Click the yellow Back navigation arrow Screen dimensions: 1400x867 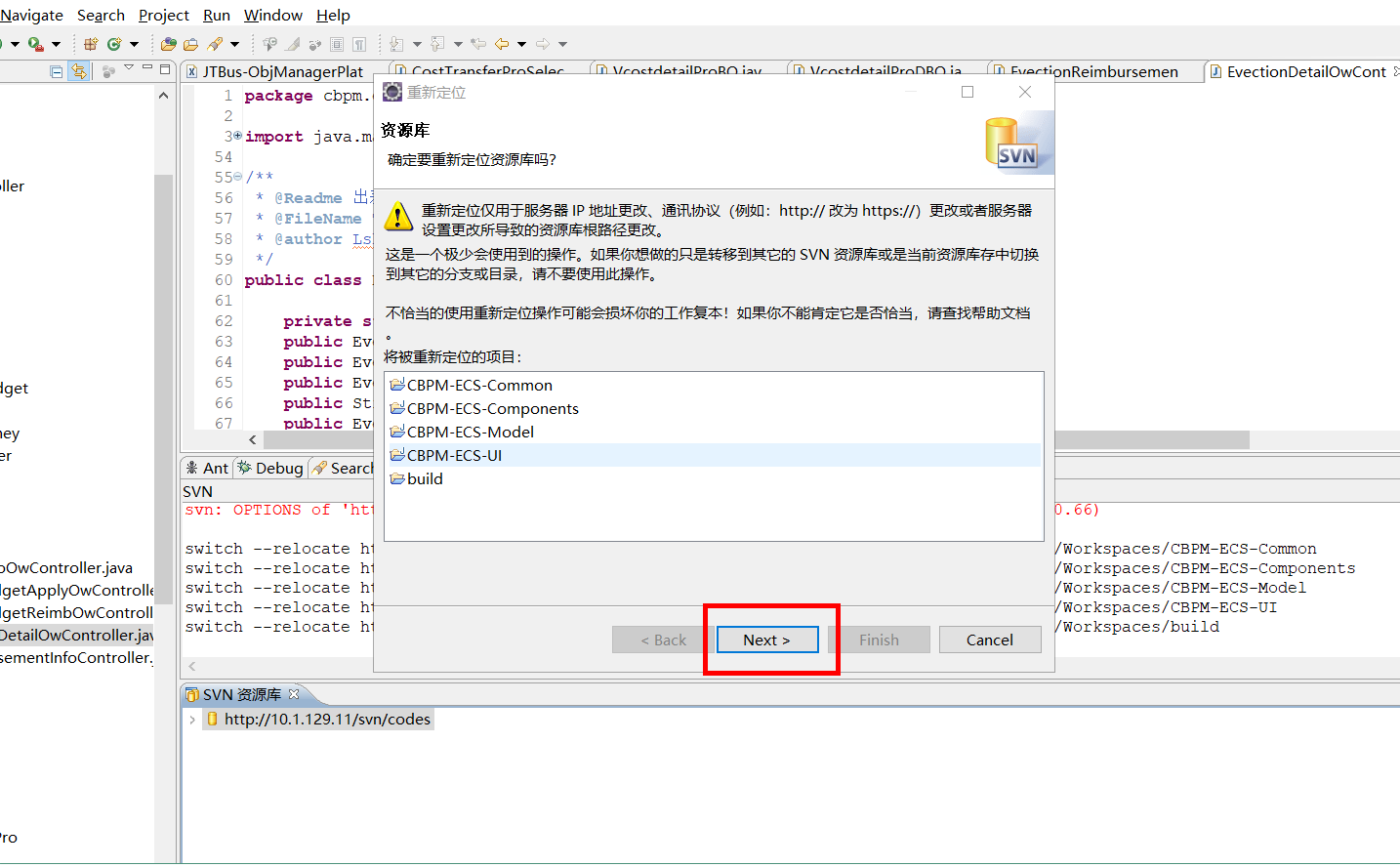click(x=502, y=44)
